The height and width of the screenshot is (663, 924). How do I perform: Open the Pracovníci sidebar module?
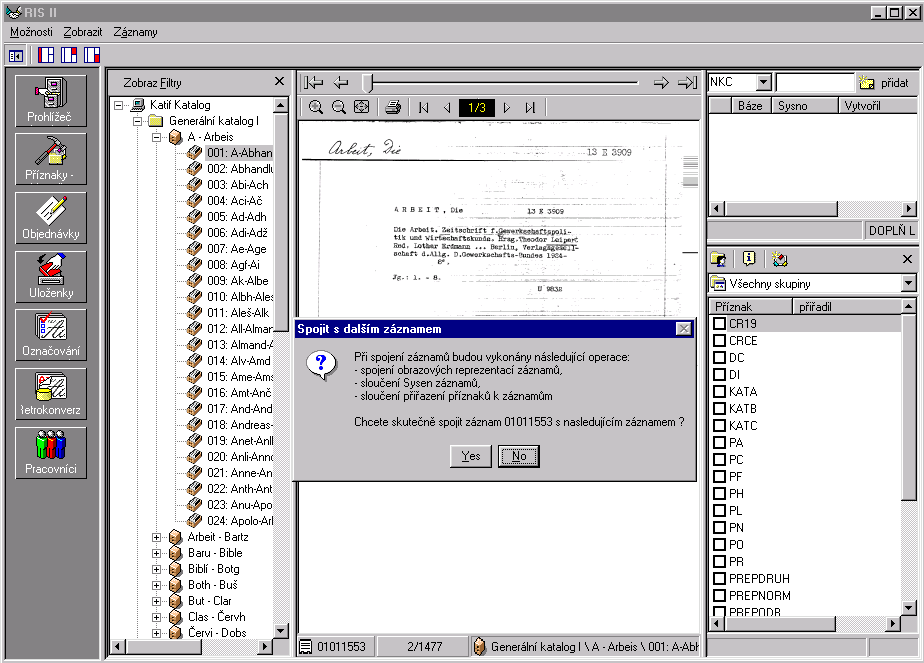[x=50, y=452]
